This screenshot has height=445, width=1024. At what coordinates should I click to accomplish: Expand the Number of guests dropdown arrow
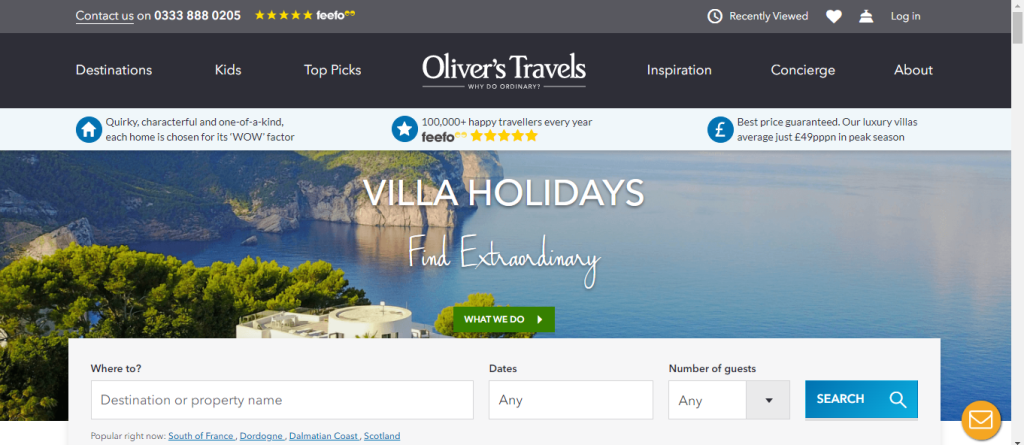click(768, 400)
